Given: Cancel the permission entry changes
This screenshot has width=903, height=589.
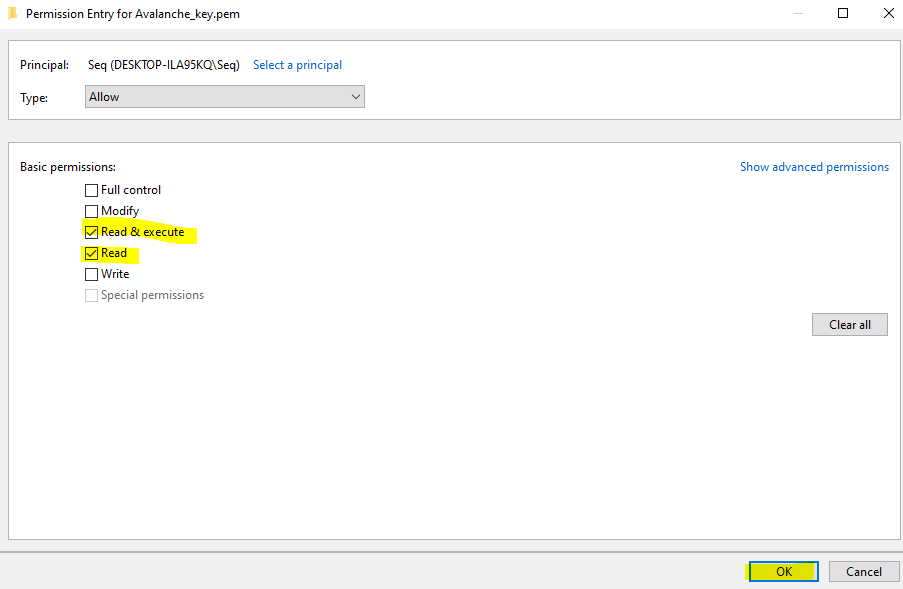Looking at the screenshot, I should [x=863, y=572].
